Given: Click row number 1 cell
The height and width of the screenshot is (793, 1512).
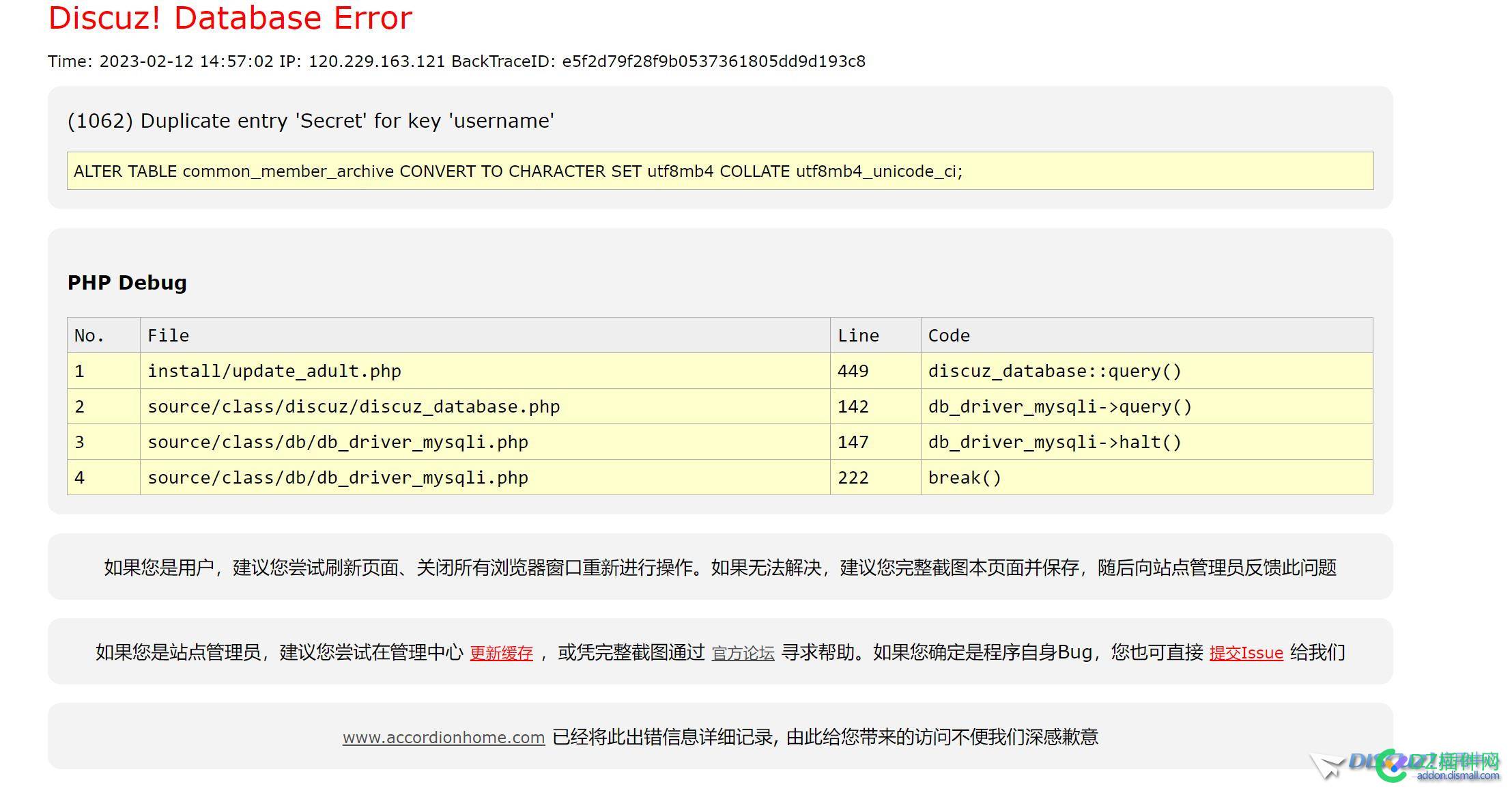Looking at the screenshot, I should [x=104, y=371].
